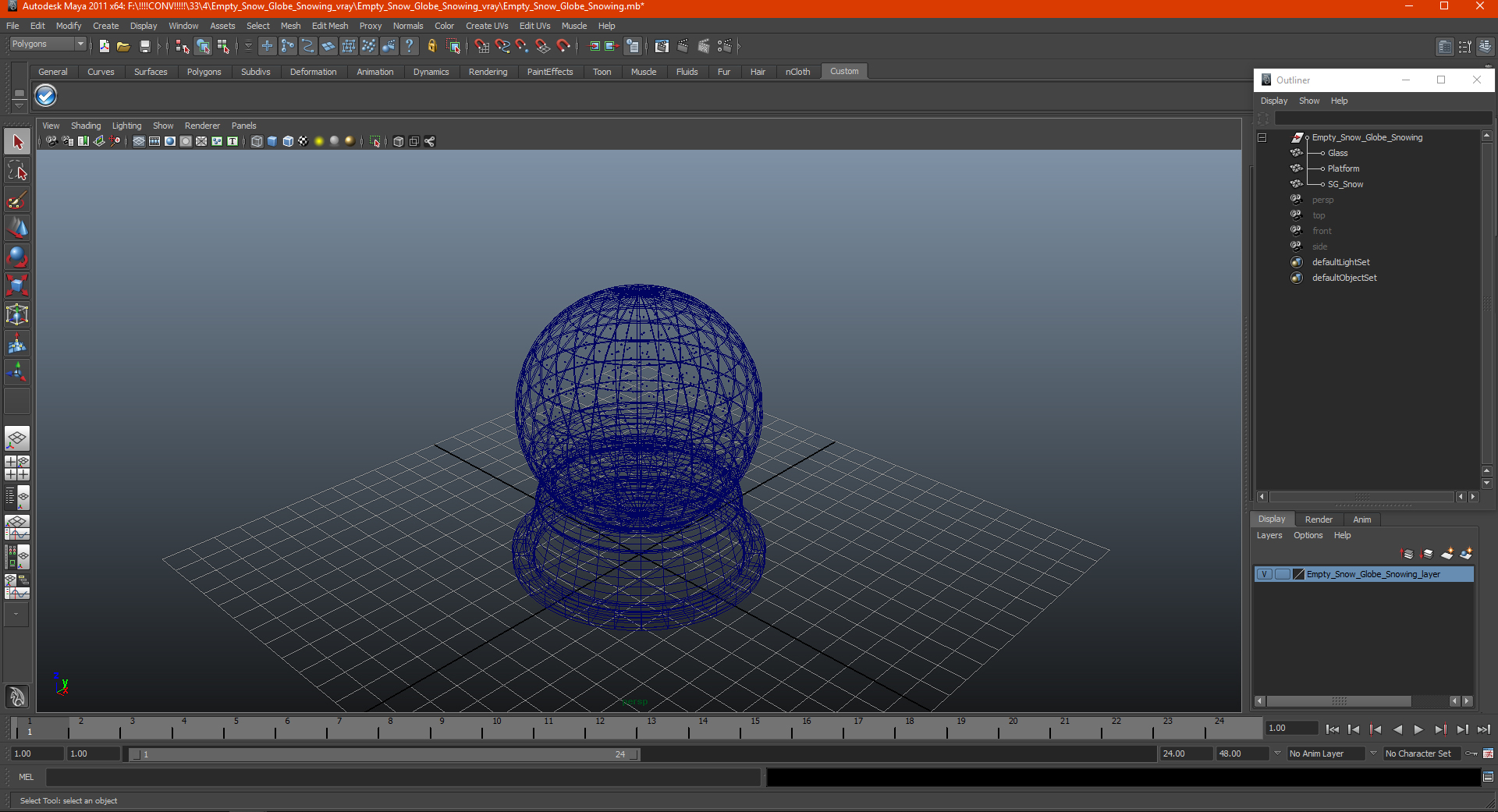Switch to four view layout
1498x812 pixels.
point(17,468)
